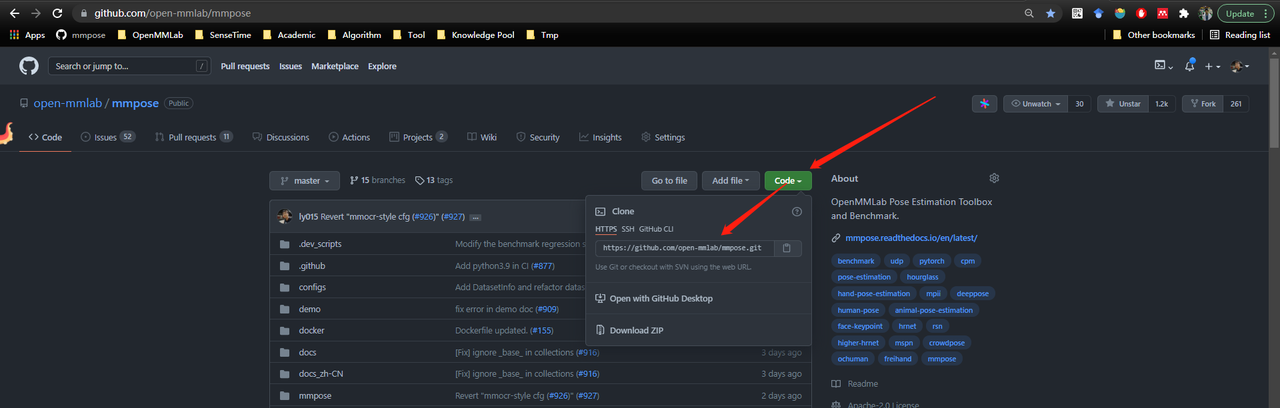The height and width of the screenshot is (408, 1280).
Task: Open the .github folder
Action: [x=312, y=266]
